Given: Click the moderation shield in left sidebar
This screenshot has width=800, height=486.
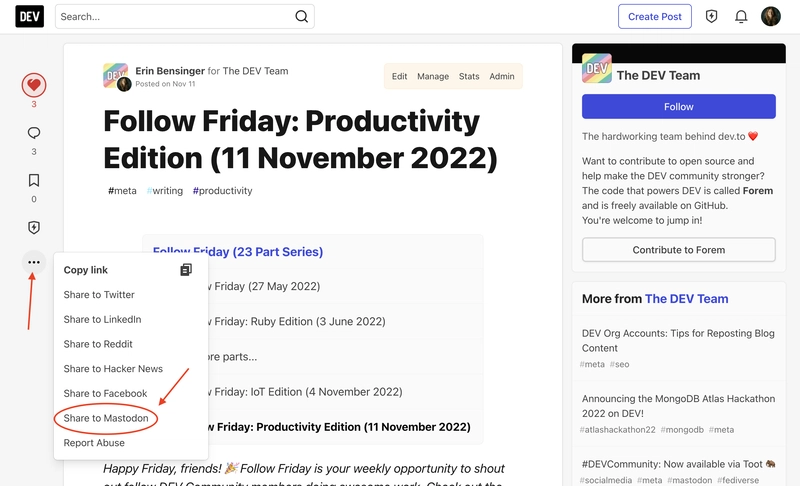Looking at the screenshot, I should pyautogui.click(x=34, y=227).
